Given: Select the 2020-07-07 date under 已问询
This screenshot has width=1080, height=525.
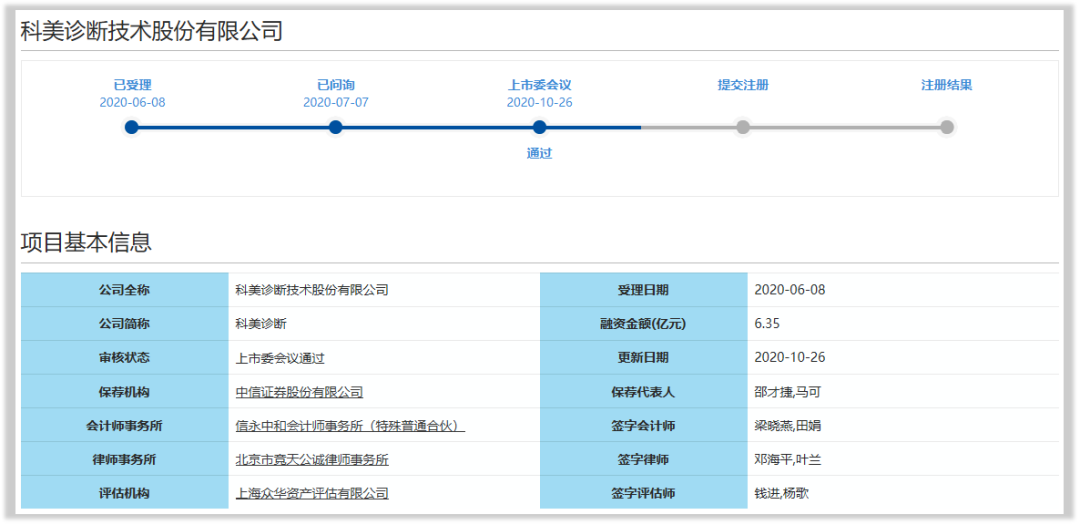Looking at the screenshot, I should click(336, 102).
